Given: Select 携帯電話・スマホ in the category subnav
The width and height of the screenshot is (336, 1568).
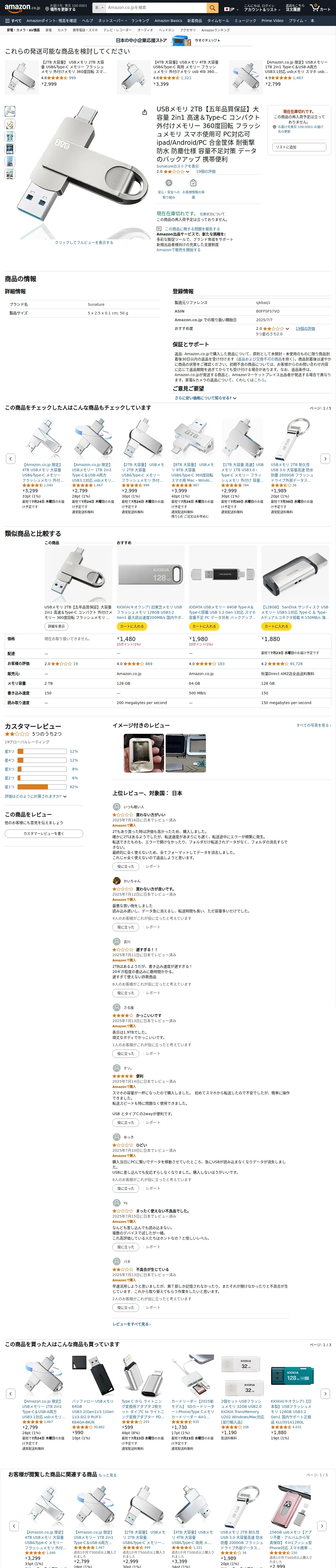Looking at the screenshot, I should coord(85,30).
